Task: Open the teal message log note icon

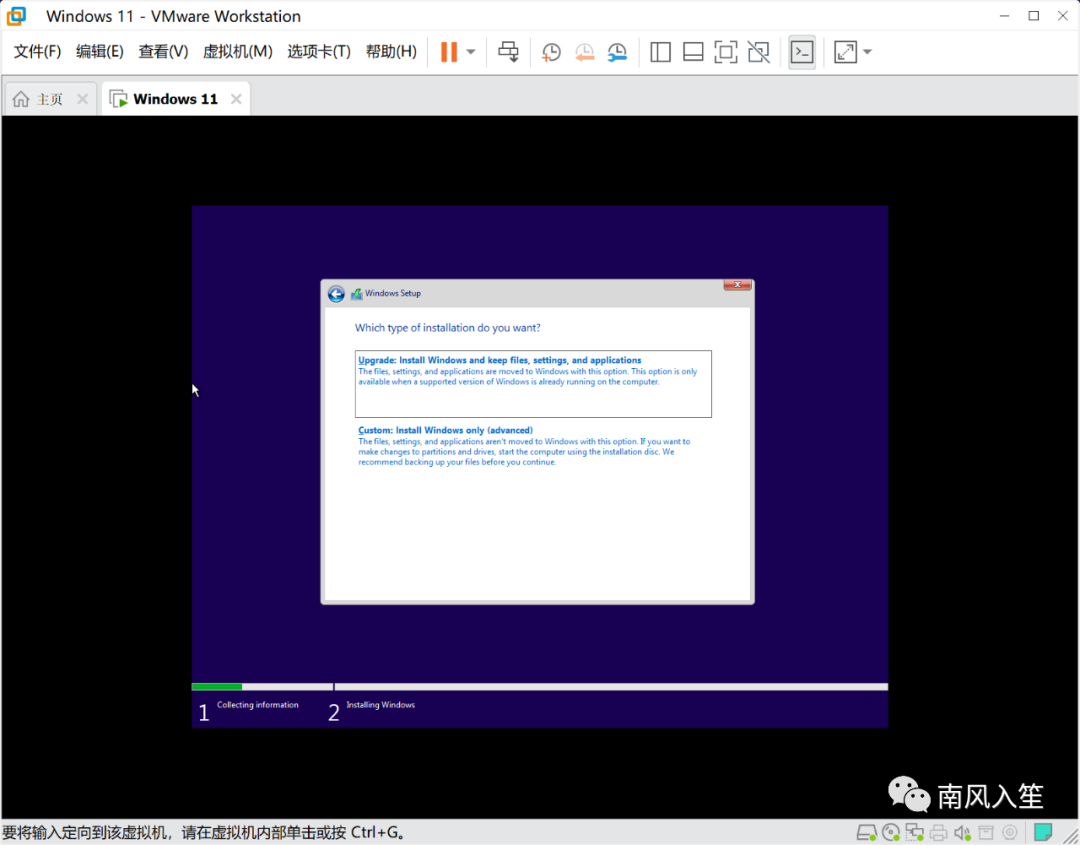Action: pos(1043,832)
